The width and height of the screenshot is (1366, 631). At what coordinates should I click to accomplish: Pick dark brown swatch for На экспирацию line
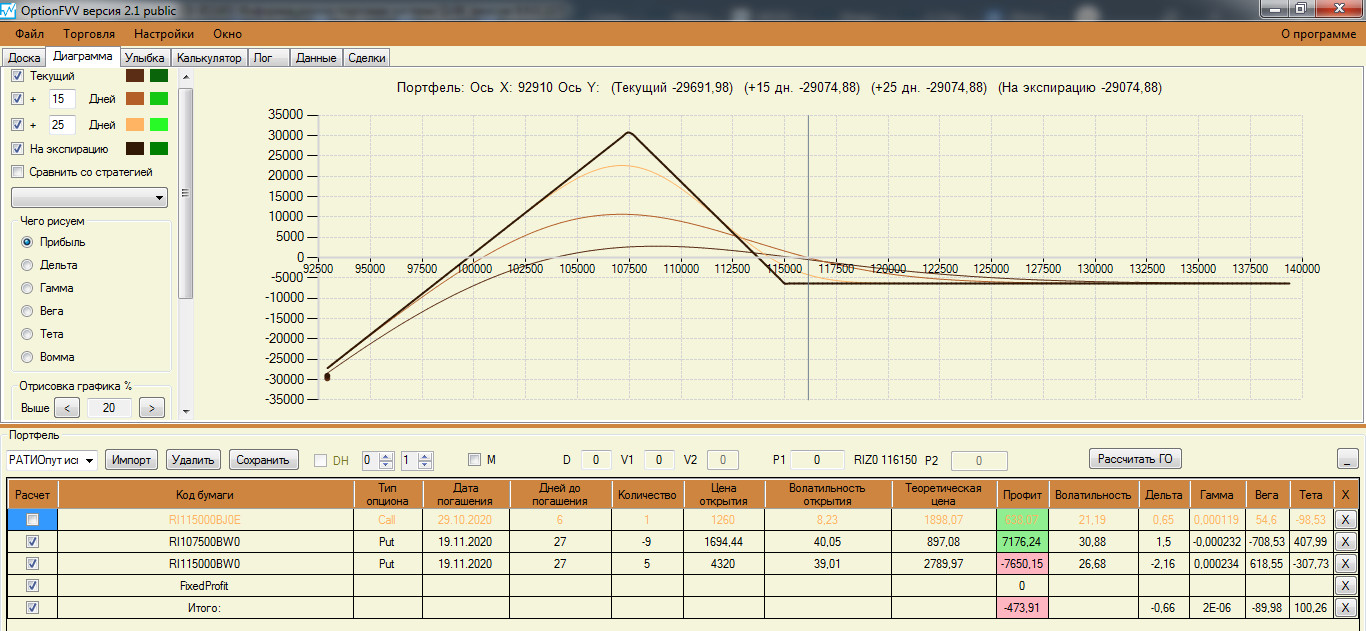point(135,149)
